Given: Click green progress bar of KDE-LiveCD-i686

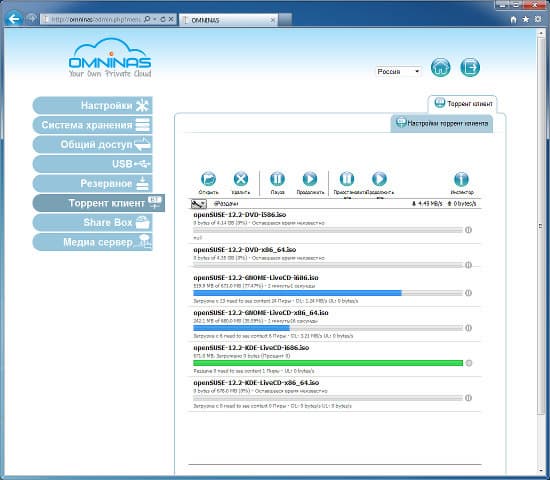Looking at the screenshot, I should point(328,363).
